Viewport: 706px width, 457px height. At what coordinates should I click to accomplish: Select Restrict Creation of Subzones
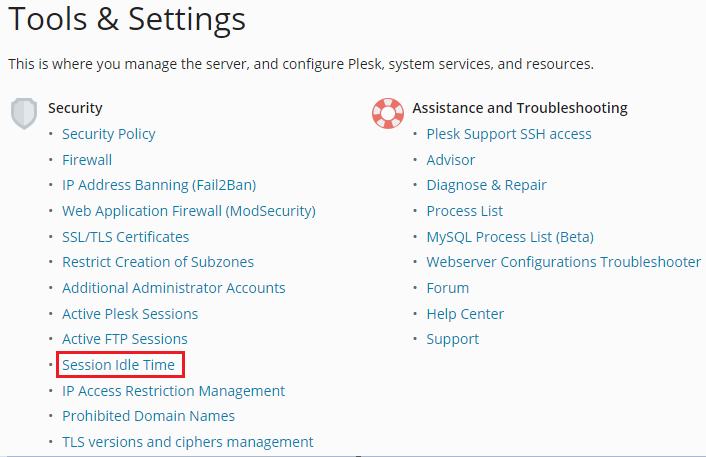[x=158, y=262]
